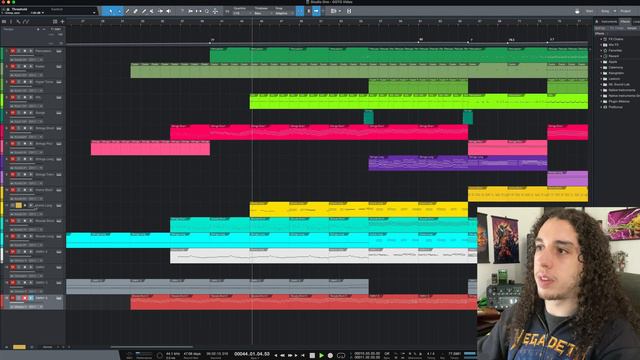
Task: Click the Fast Forward transport button
Action: click(290, 356)
